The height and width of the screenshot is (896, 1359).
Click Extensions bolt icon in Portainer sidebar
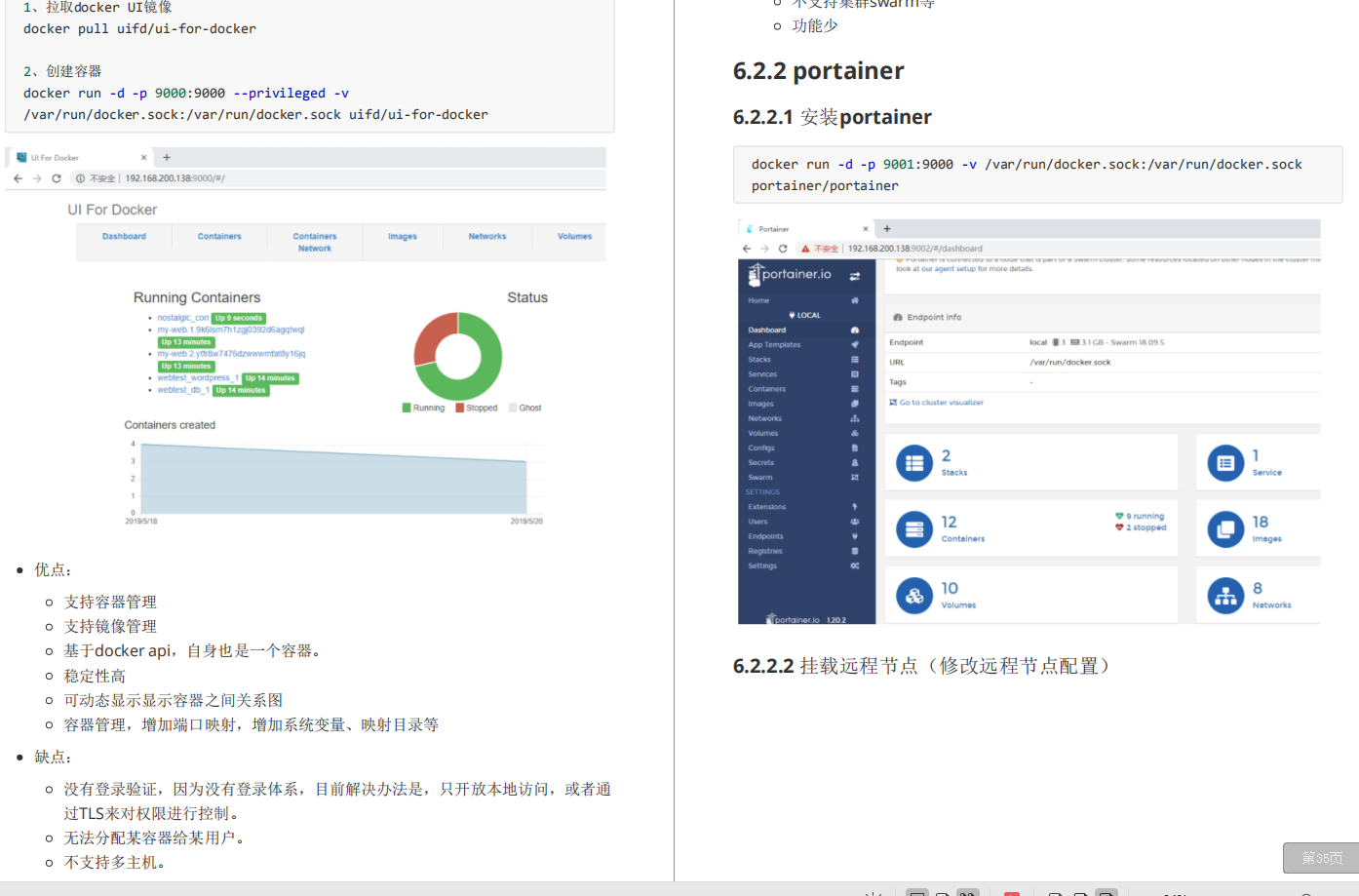click(855, 507)
